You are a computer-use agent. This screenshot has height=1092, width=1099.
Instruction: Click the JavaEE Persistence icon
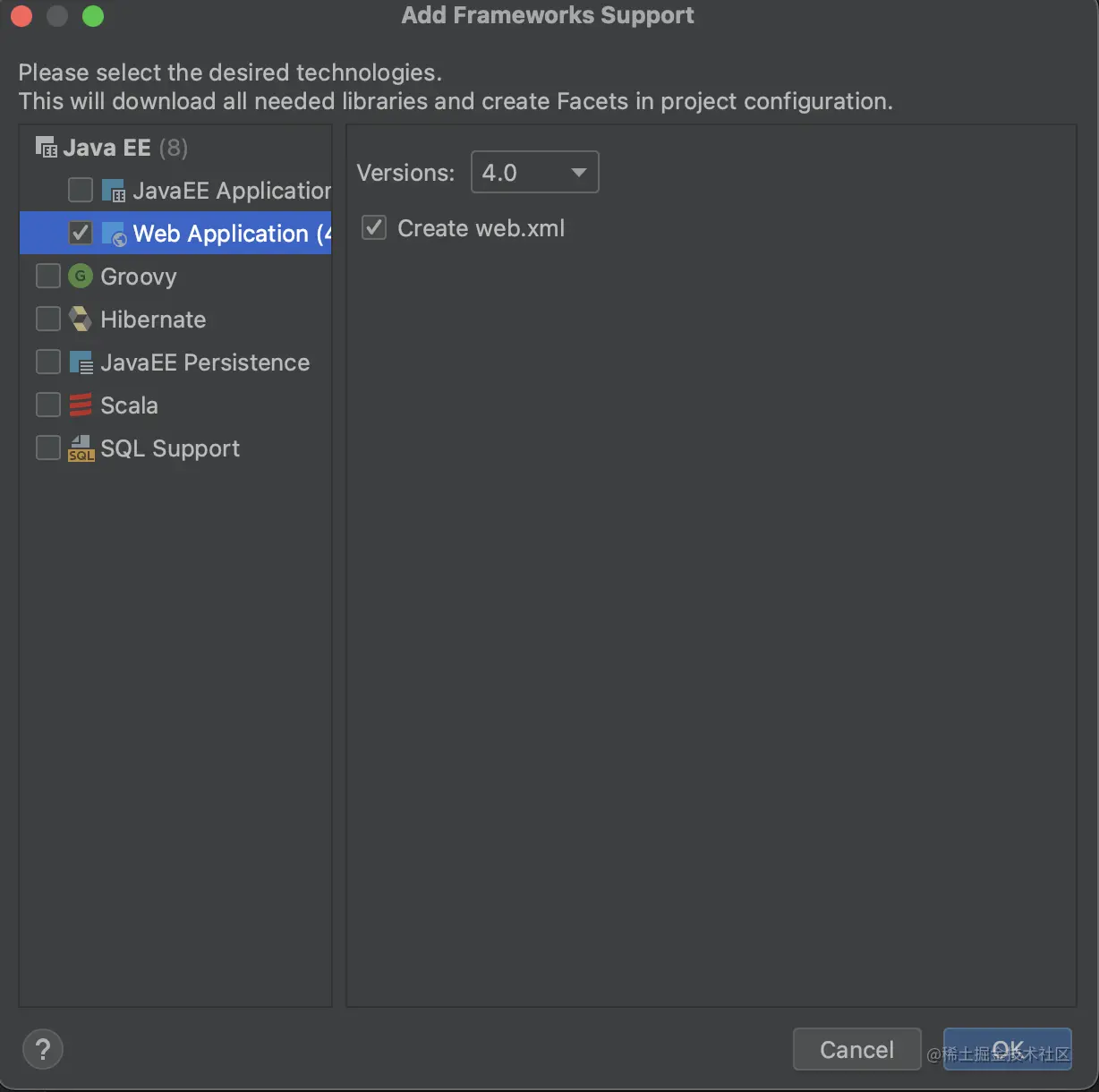click(x=81, y=363)
